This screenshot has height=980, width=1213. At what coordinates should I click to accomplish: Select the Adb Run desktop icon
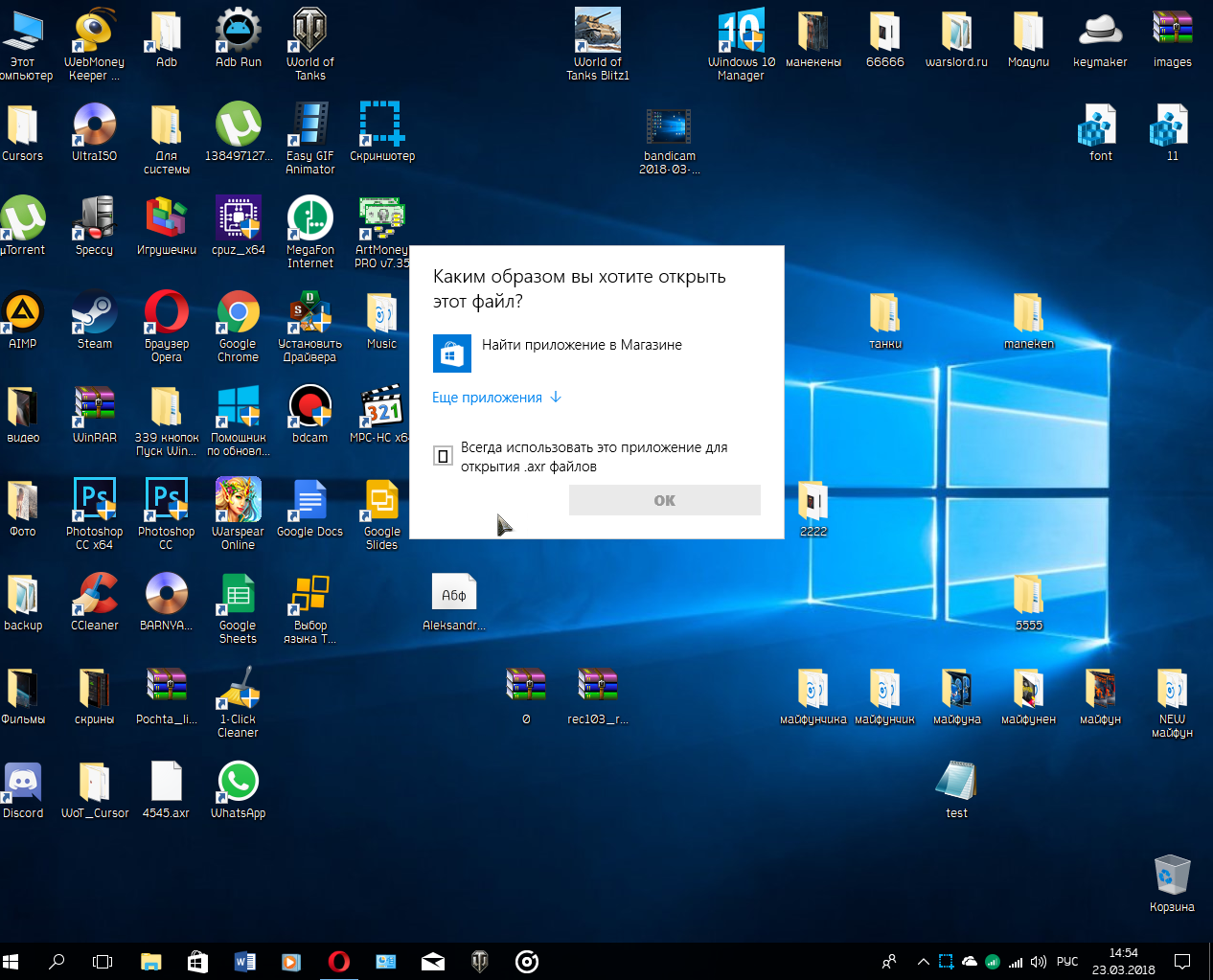point(238,38)
